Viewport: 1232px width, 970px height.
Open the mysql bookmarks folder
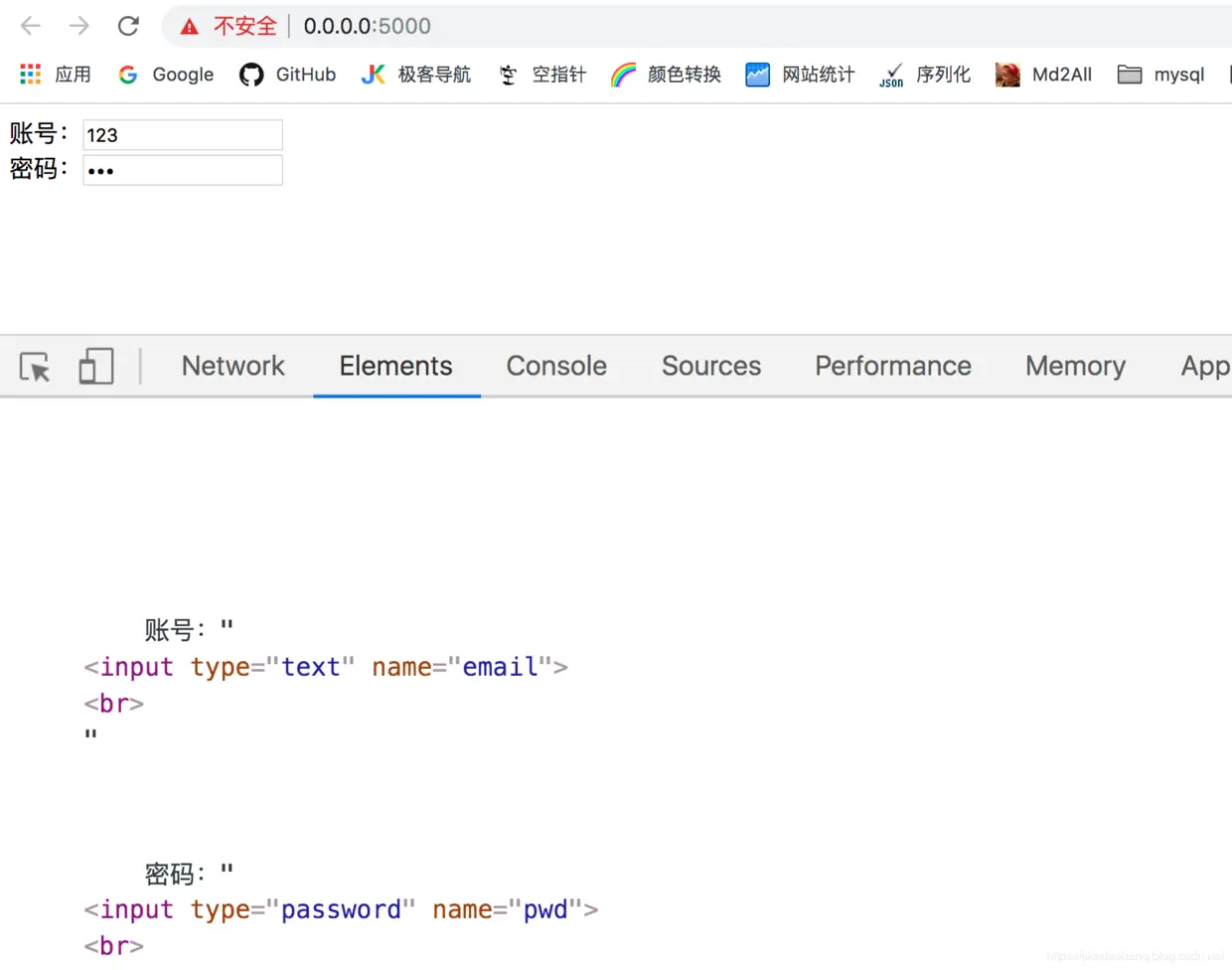[1160, 75]
